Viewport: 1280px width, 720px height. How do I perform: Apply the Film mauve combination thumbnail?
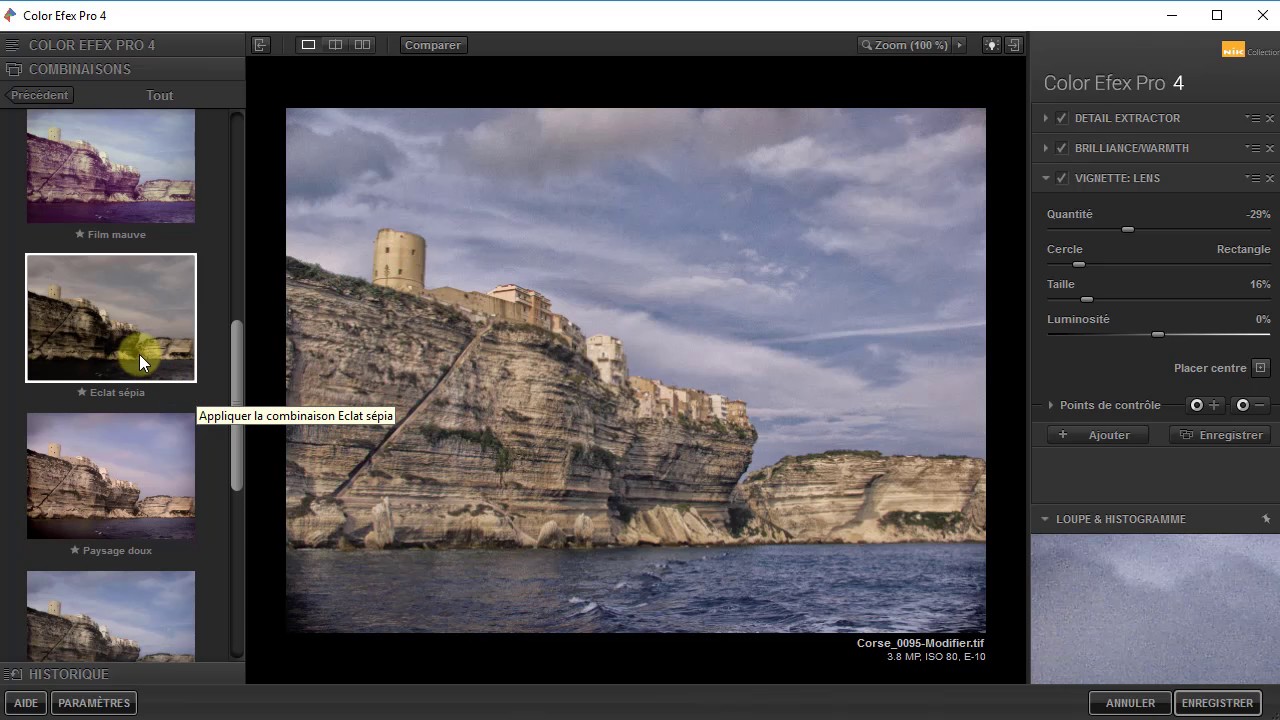click(x=111, y=166)
